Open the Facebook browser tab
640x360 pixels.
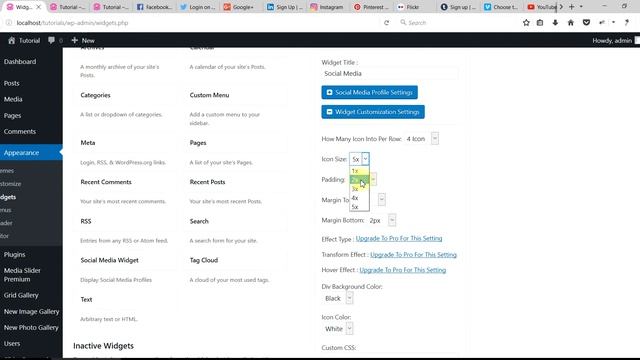click(x=154, y=7)
